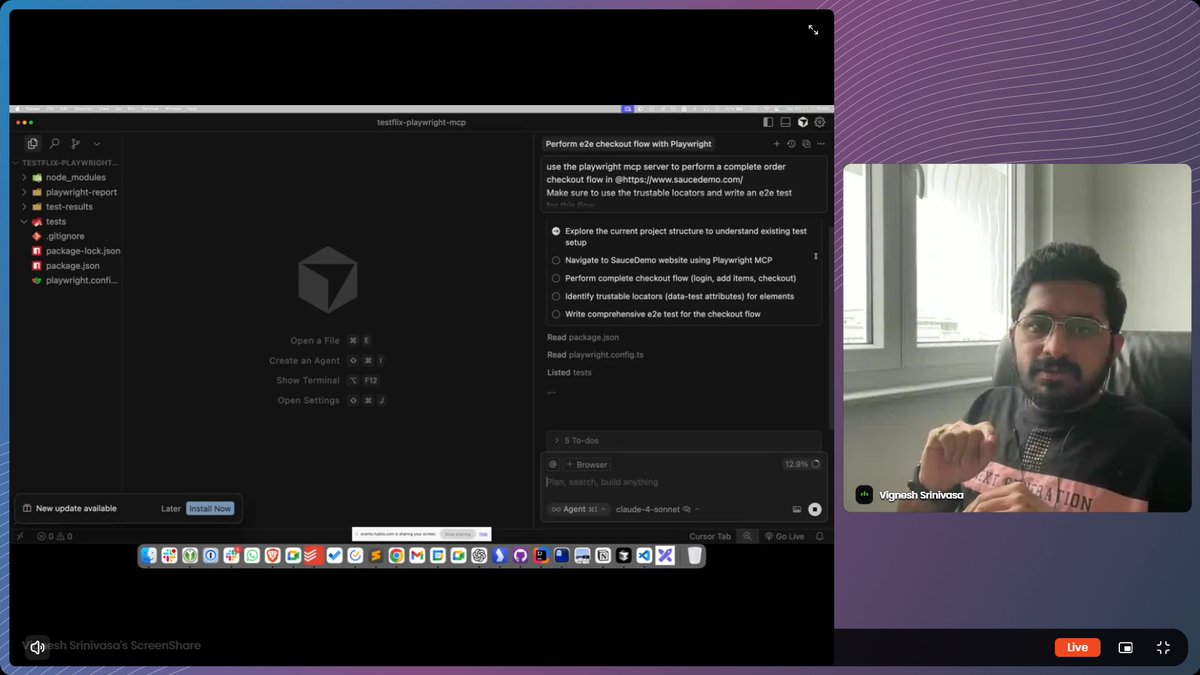Viewport: 1200px width, 675px height.
Task: Open Cursor settings gear icon
Action: pos(820,122)
